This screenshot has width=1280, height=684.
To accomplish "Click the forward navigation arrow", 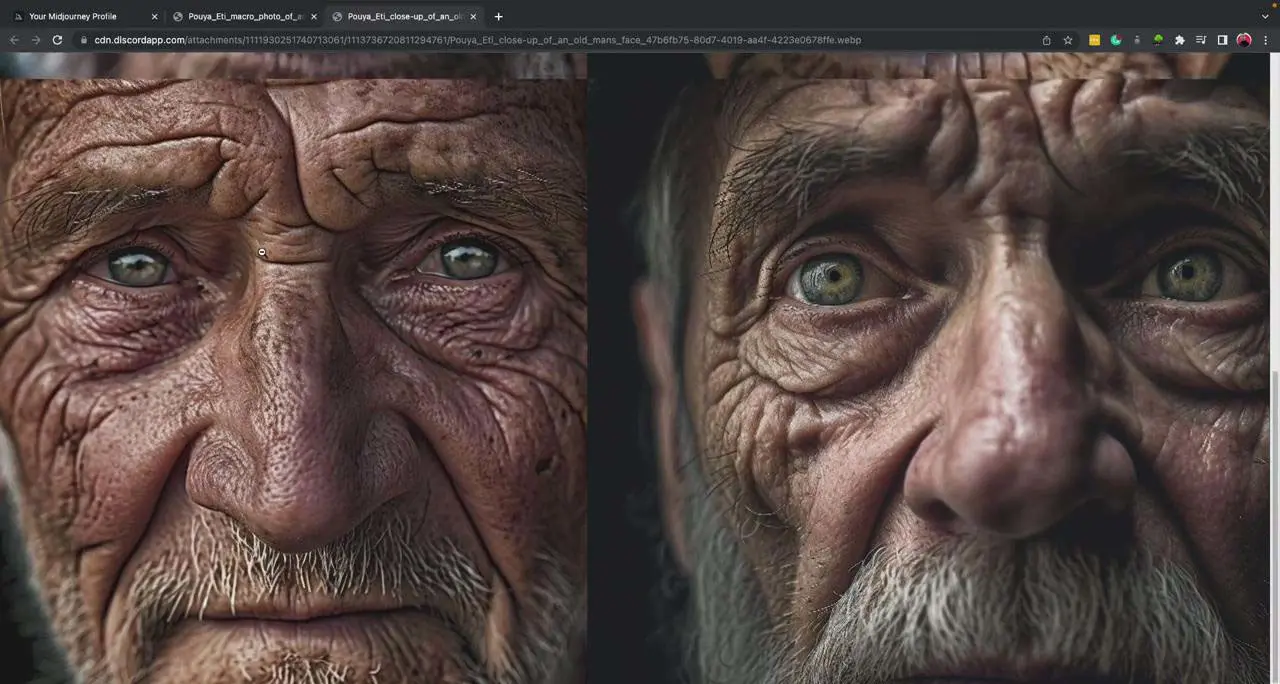I will tap(36, 40).
